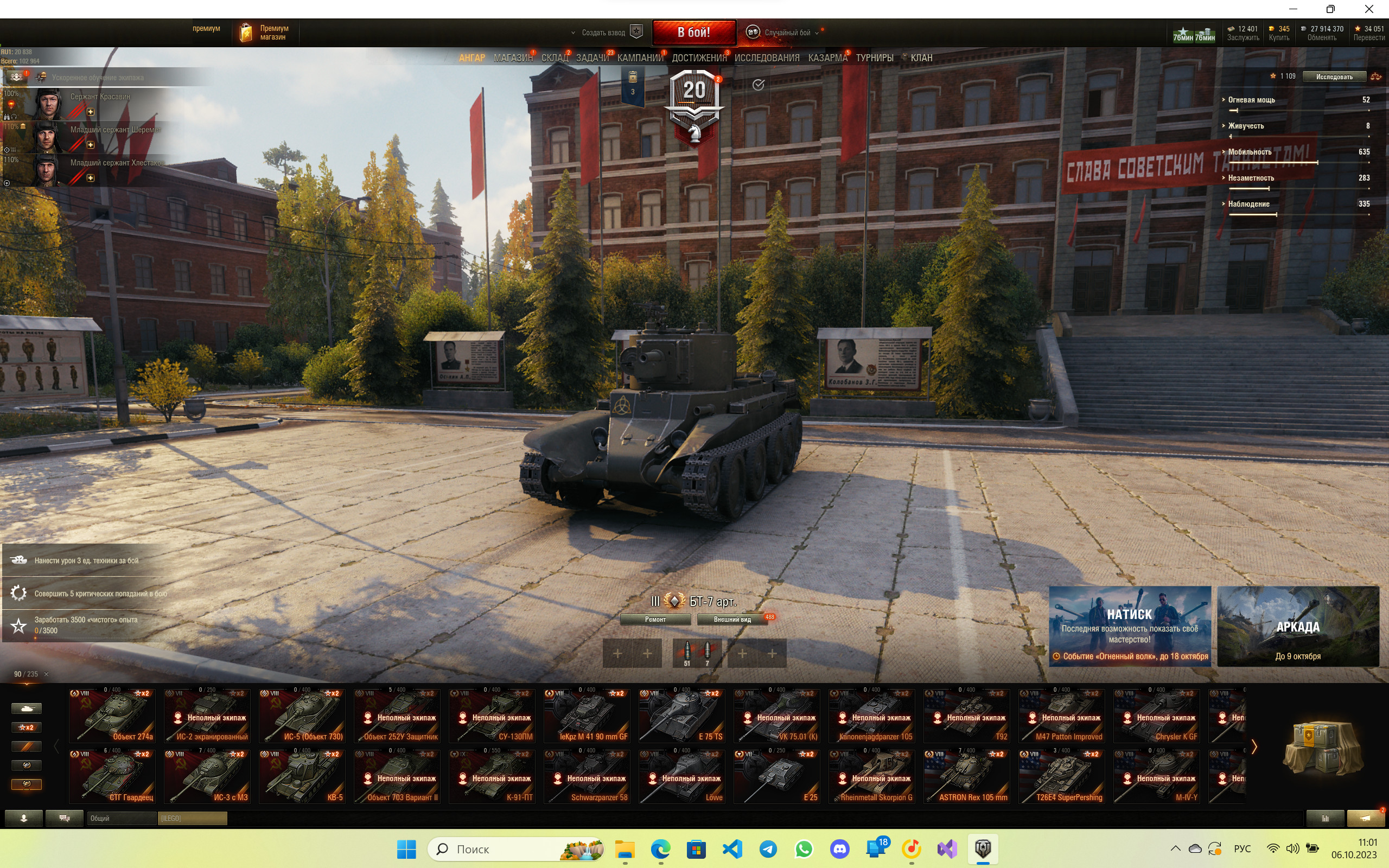Open Внешний вид customization button

[x=732, y=620]
